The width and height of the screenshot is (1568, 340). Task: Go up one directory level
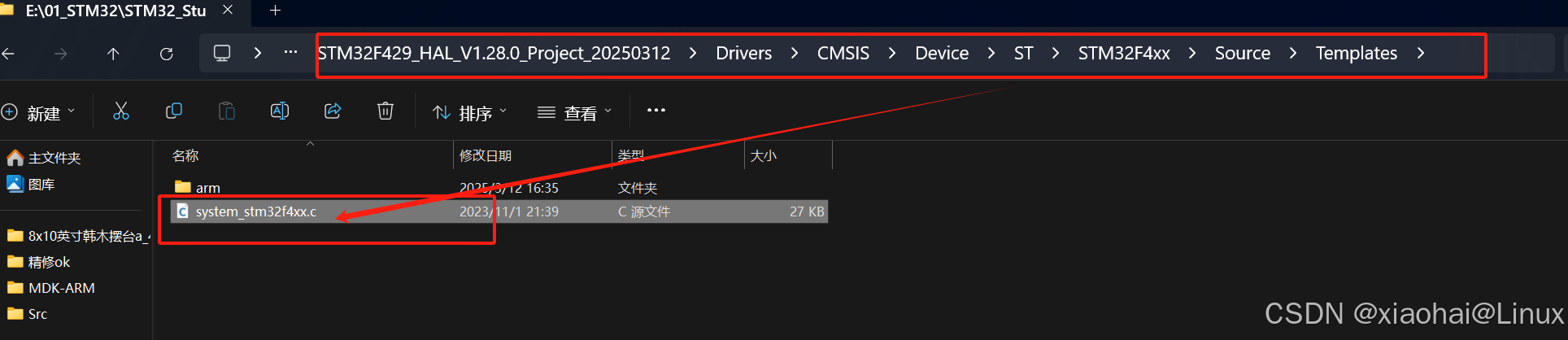tap(113, 54)
